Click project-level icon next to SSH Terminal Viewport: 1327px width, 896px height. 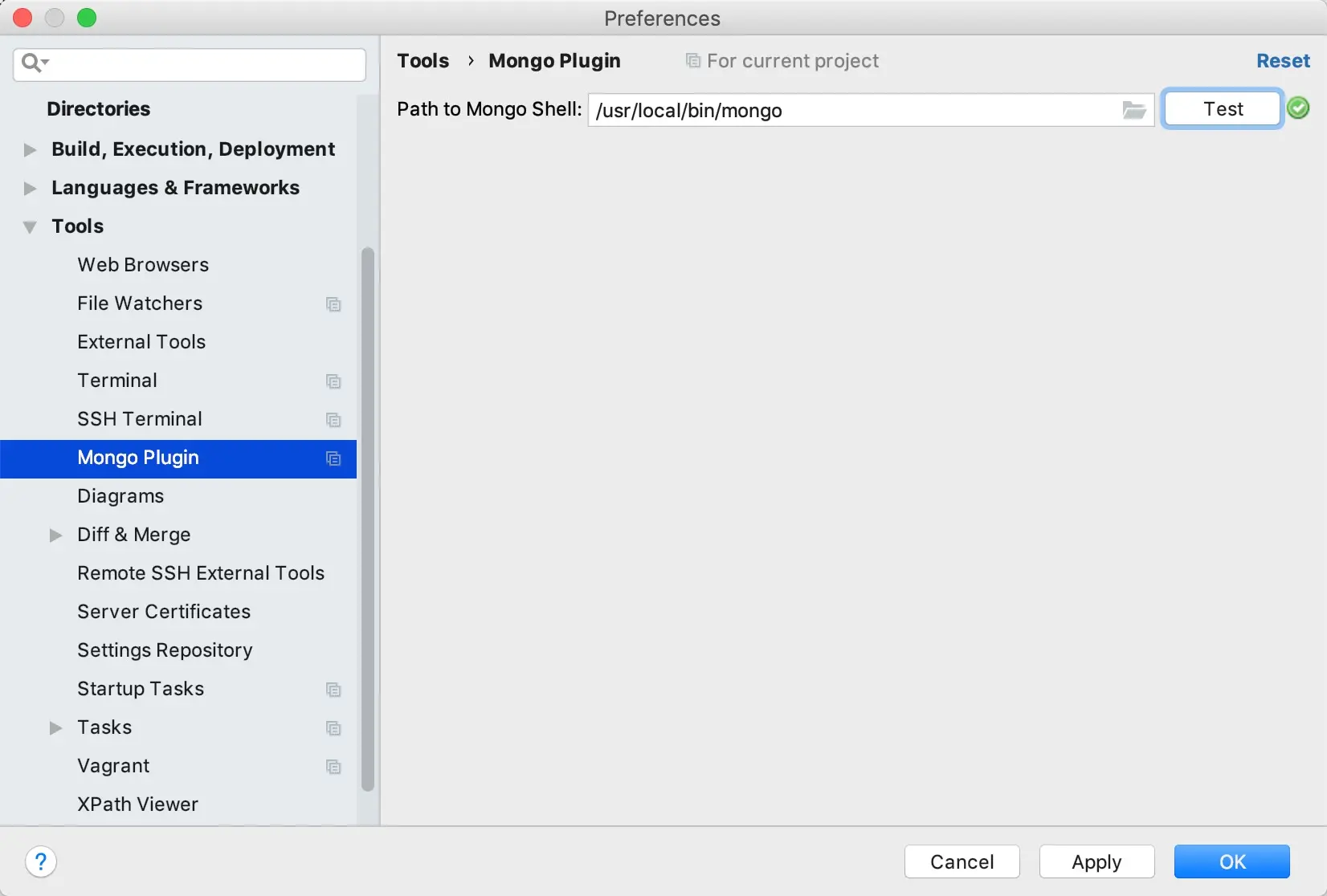pyautogui.click(x=333, y=420)
